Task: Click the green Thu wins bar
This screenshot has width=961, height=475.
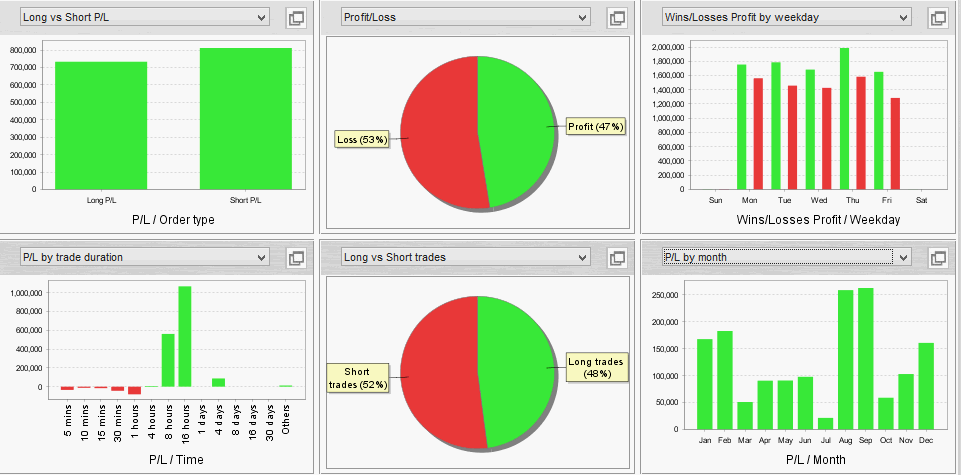Action: [x=845, y=119]
